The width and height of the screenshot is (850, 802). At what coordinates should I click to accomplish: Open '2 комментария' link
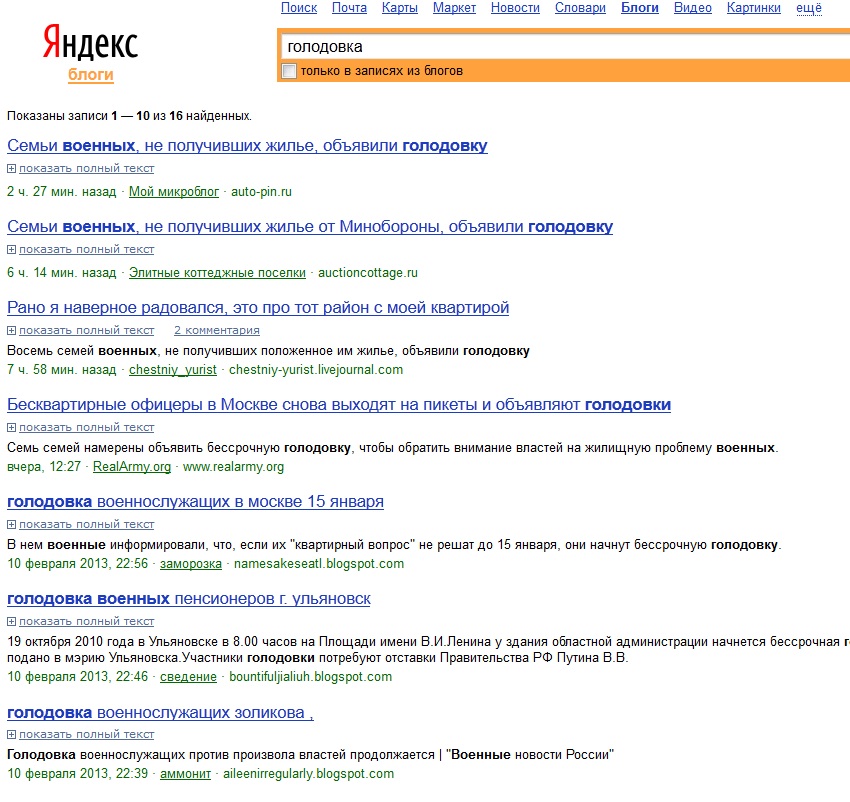tap(216, 330)
